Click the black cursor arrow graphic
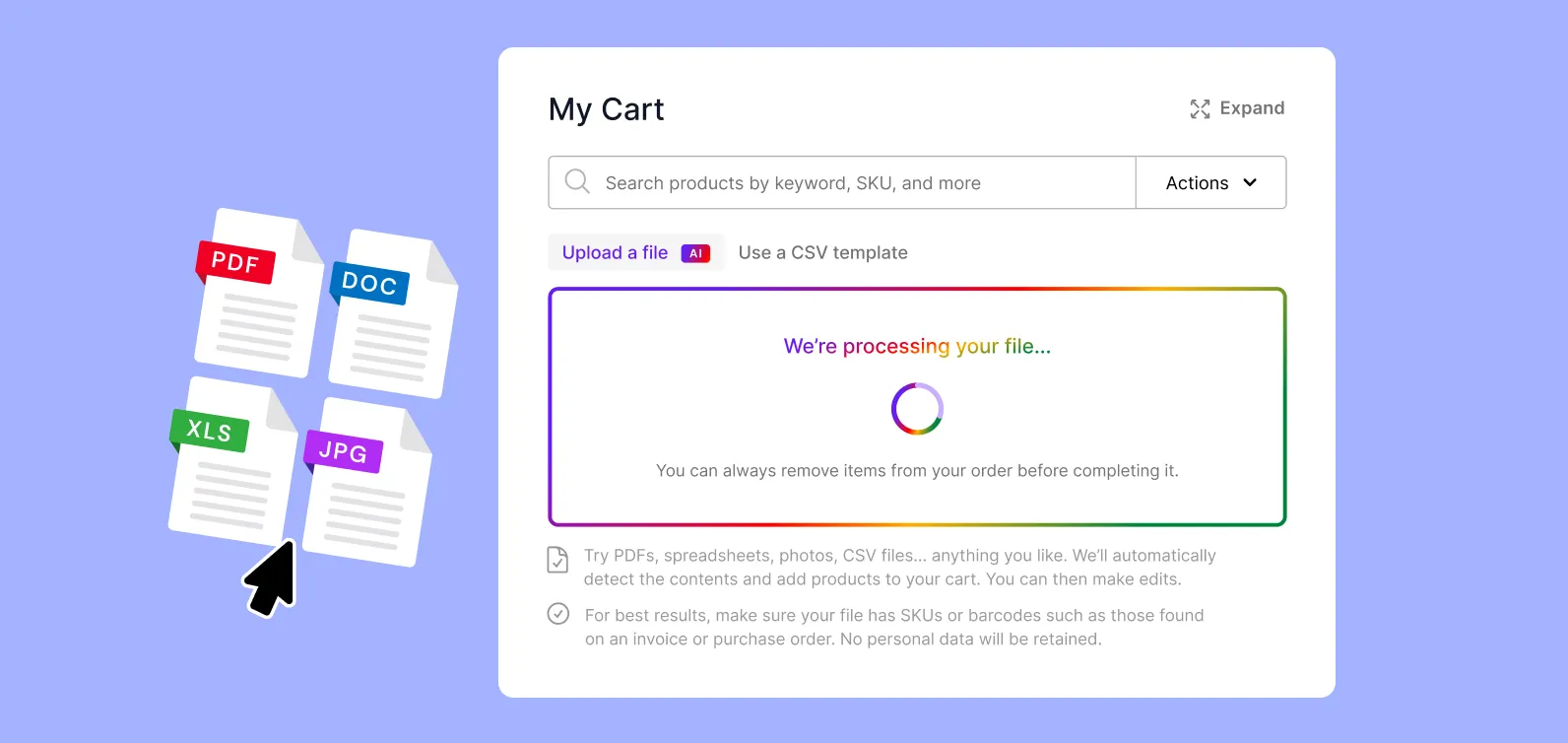Image resolution: width=1568 pixels, height=743 pixels. [x=270, y=578]
